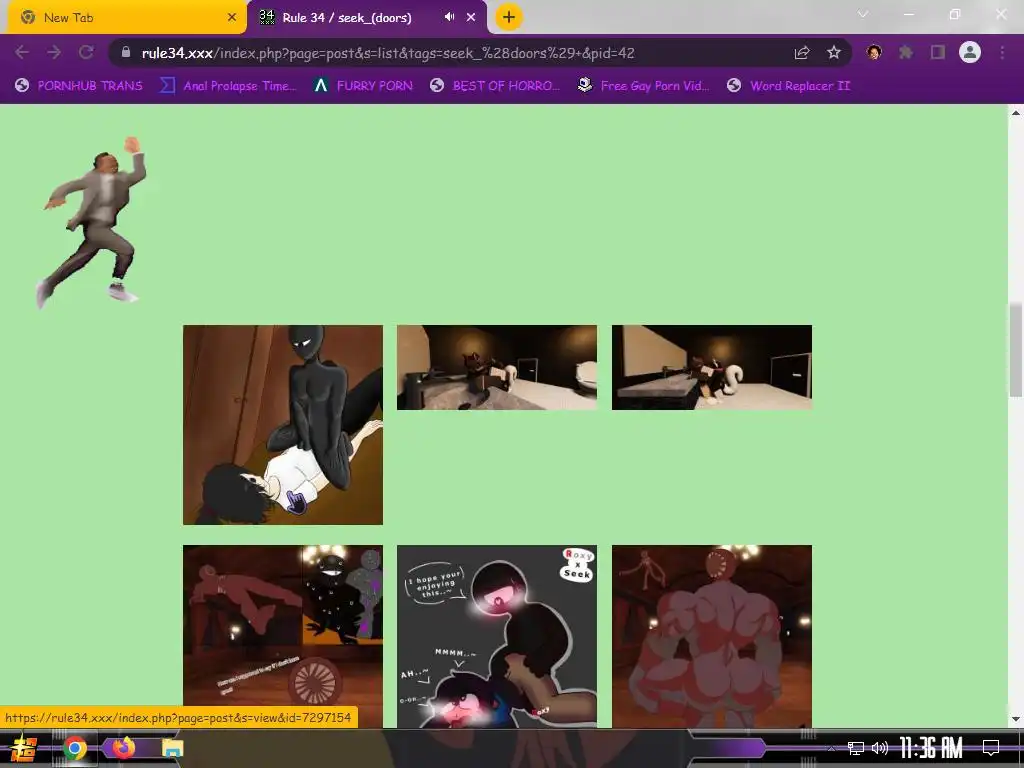The image size is (1024, 768).
Task: Open the Chrome profile menu
Action: tap(970, 52)
